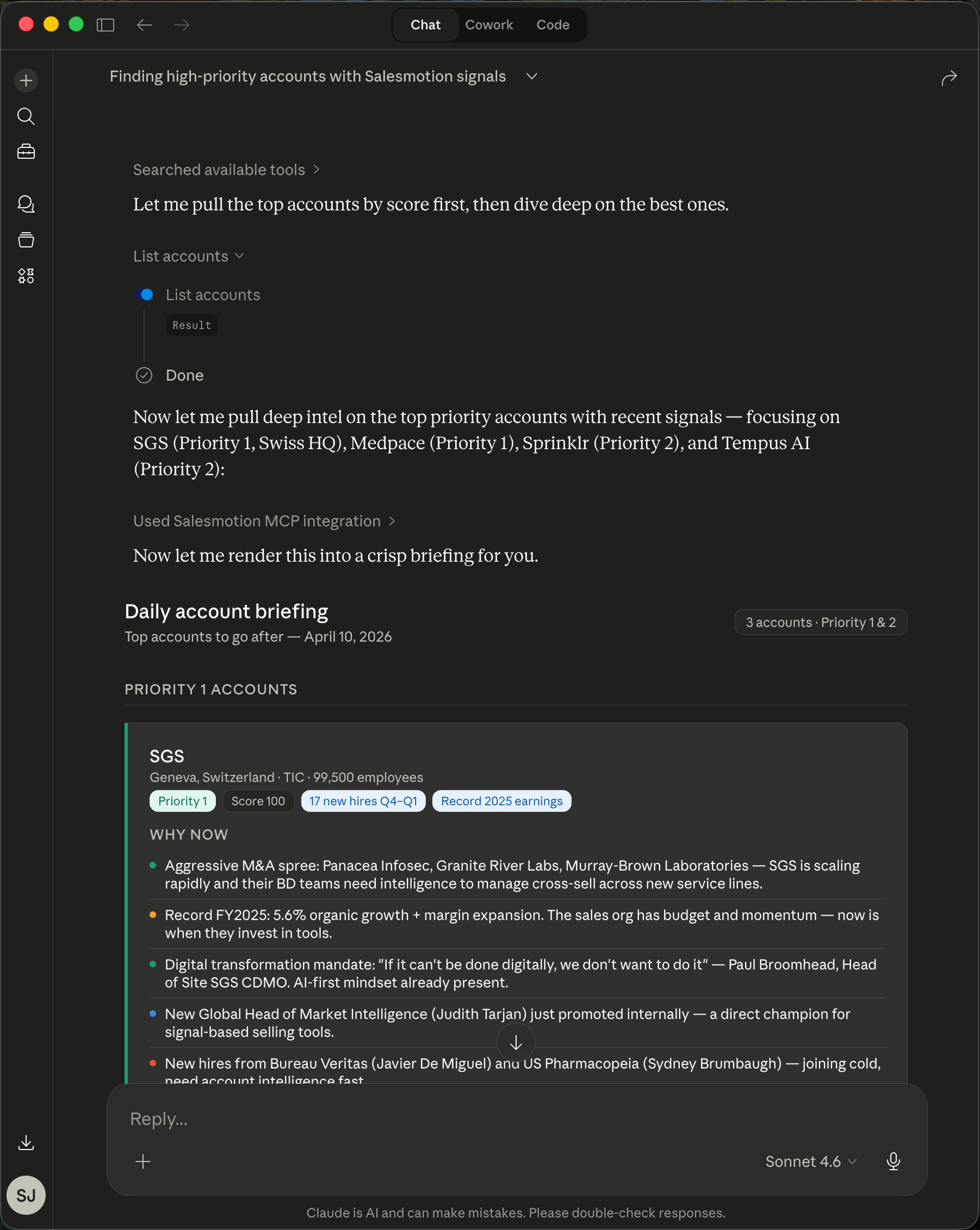
Task: Click the Reply text input field
Action: [x=456, y=1119]
